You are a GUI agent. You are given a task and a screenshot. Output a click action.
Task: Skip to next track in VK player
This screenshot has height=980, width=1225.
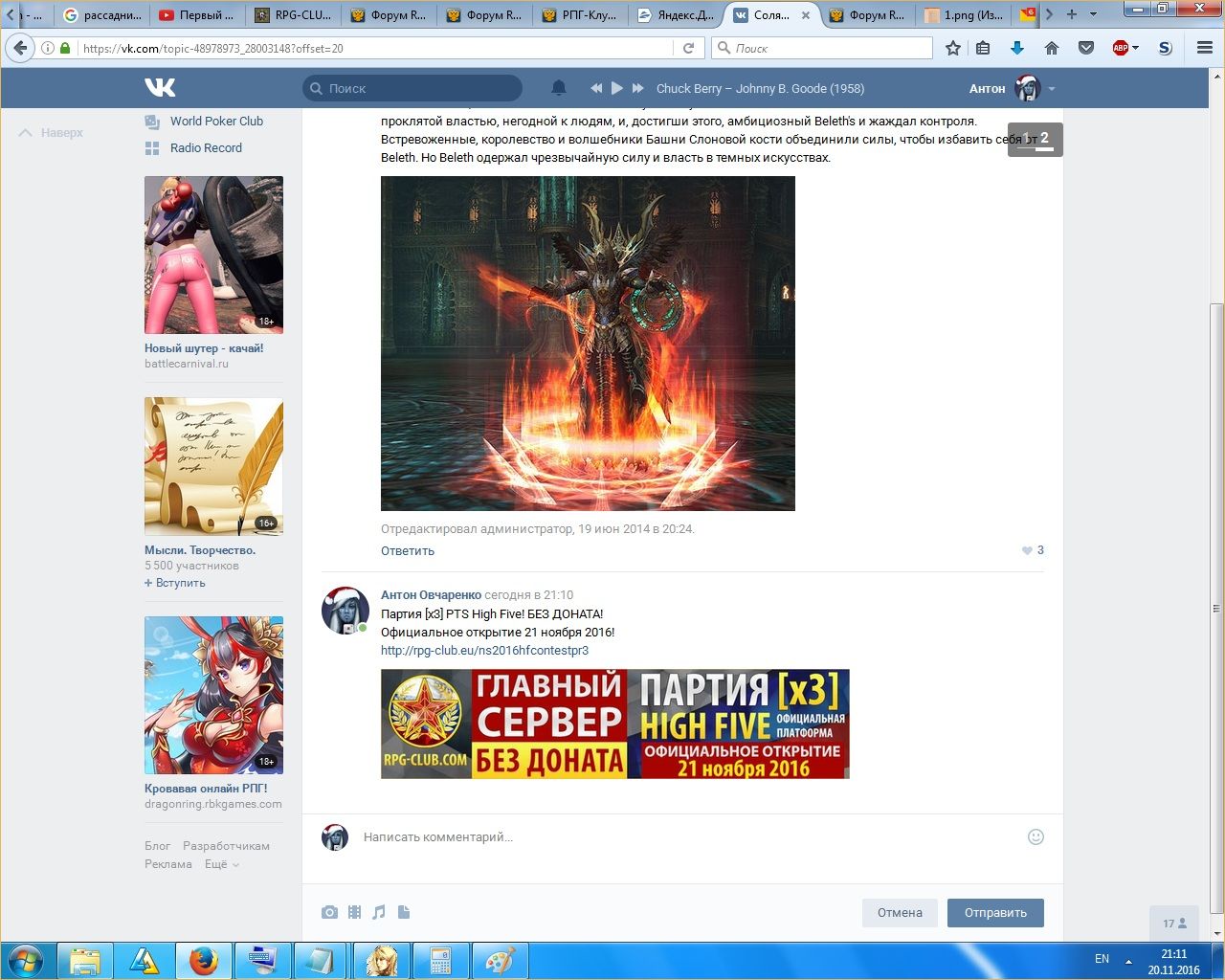tap(638, 88)
